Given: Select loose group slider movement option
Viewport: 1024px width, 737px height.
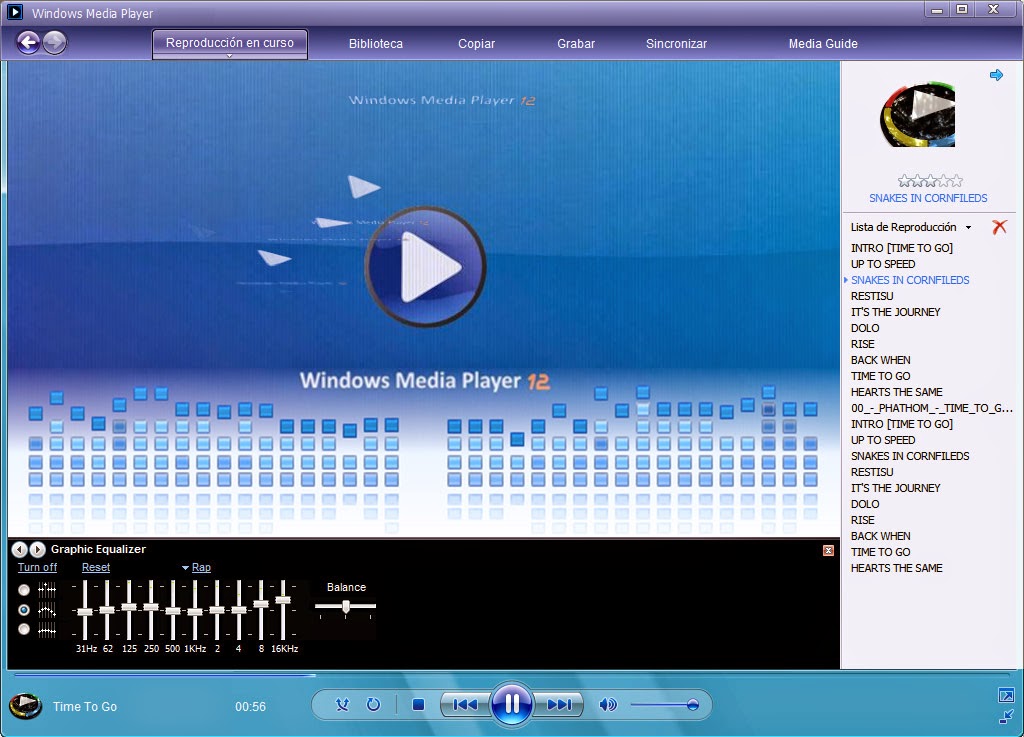Looking at the screenshot, I should pyautogui.click(x=24, y=610).
